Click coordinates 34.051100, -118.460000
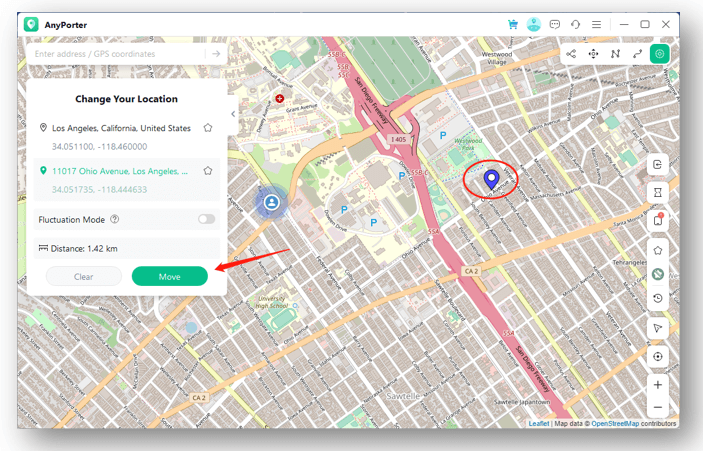703x451 pixels. click(99, 147)
